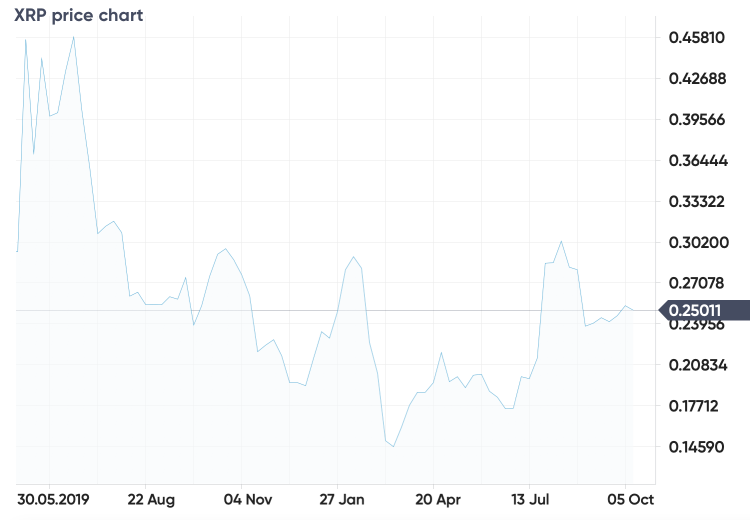Select the 30.05.2019 date axis label

[53, 499]
